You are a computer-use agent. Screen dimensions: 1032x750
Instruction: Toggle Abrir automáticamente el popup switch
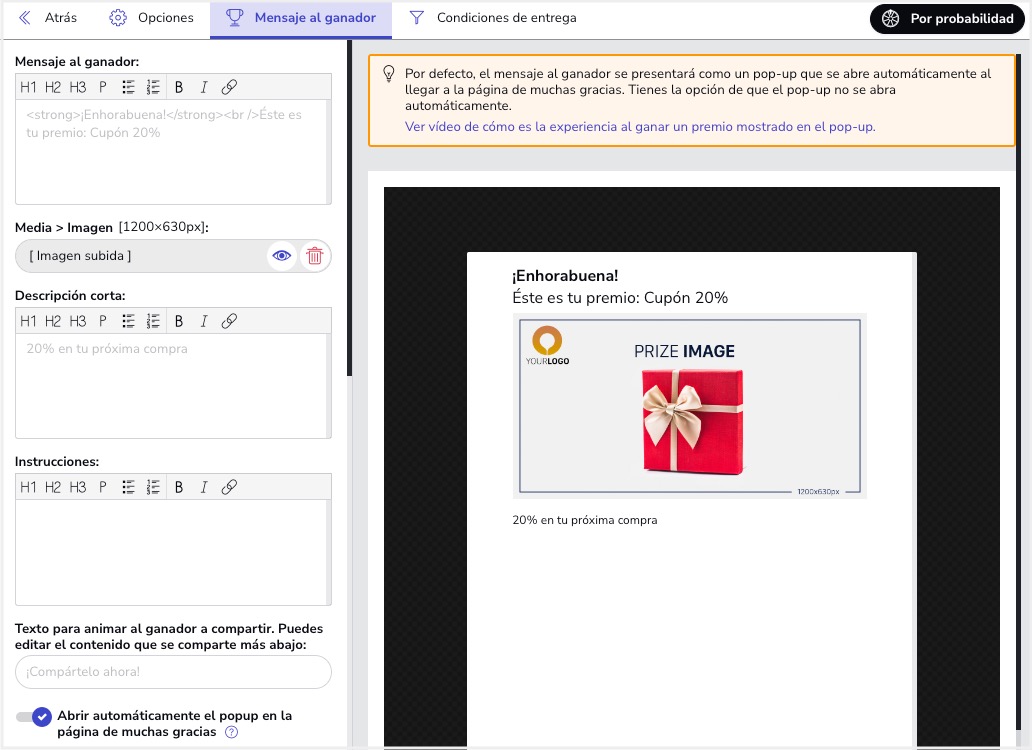34,717
